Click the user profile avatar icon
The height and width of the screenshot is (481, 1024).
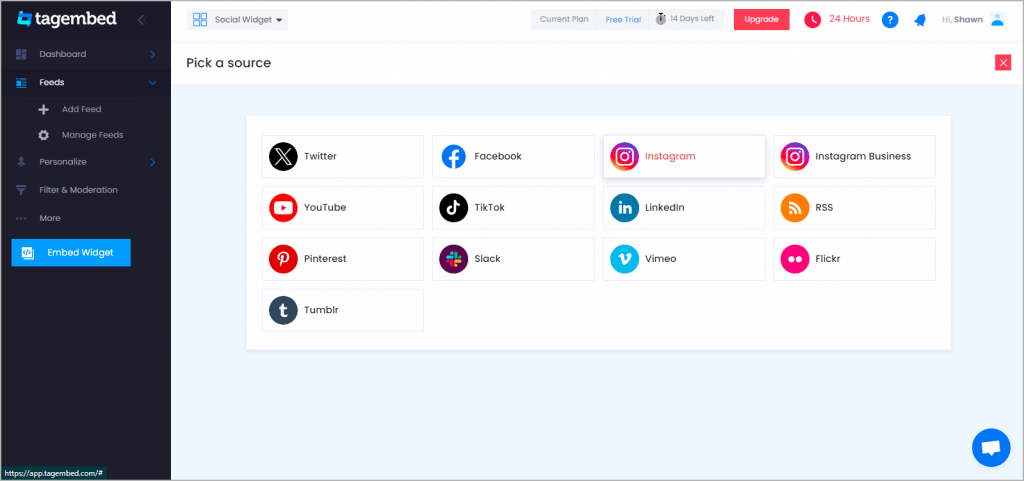[x=997, y=19]
